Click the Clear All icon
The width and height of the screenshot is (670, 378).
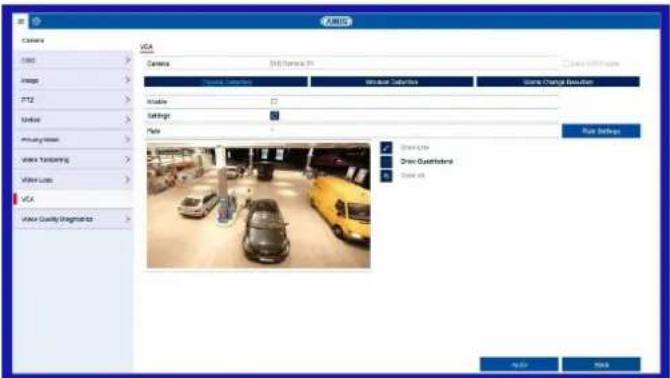pyautogui.click(x=386, y=176)
